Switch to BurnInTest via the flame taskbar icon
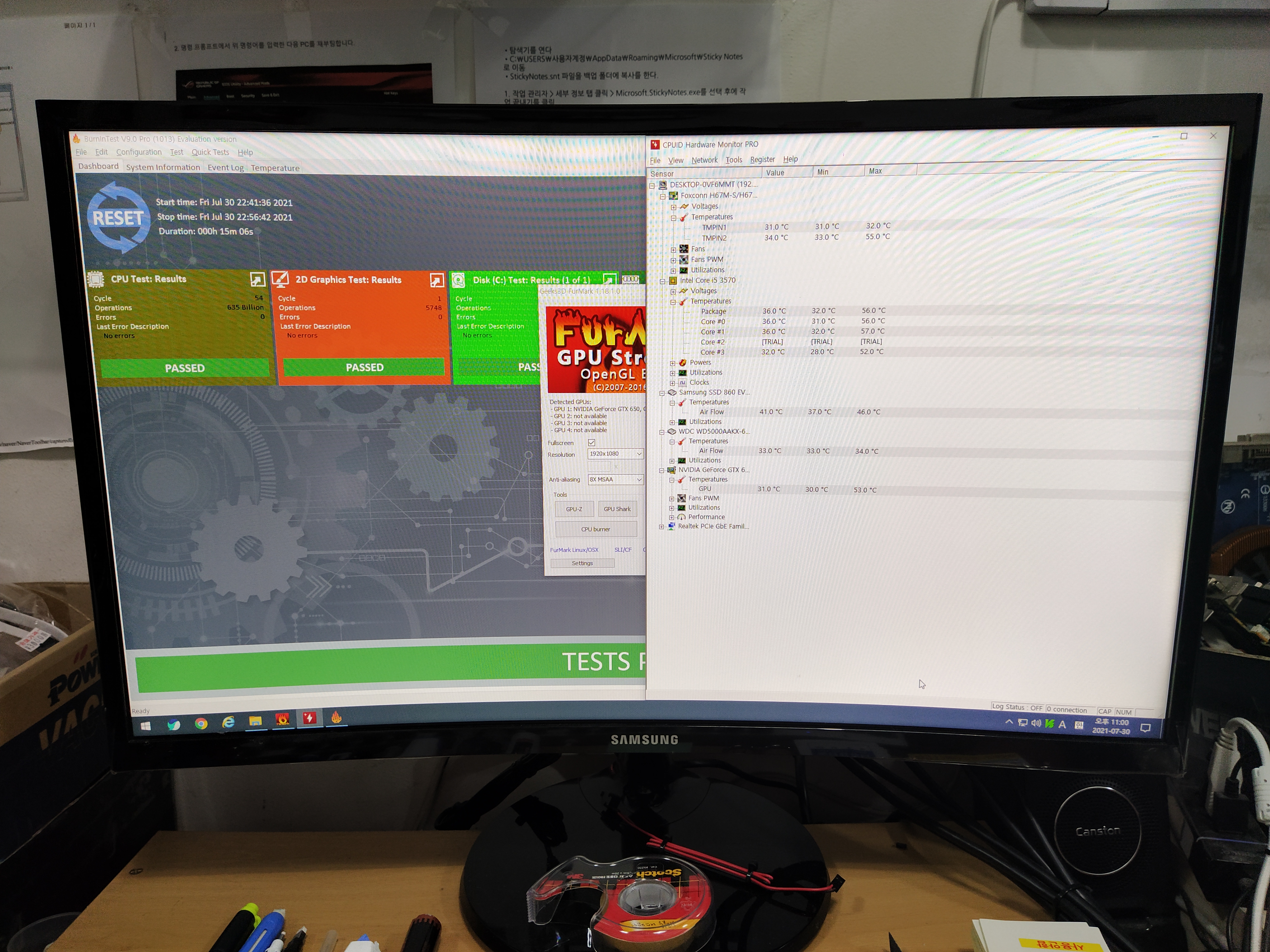 coord(337,717)
